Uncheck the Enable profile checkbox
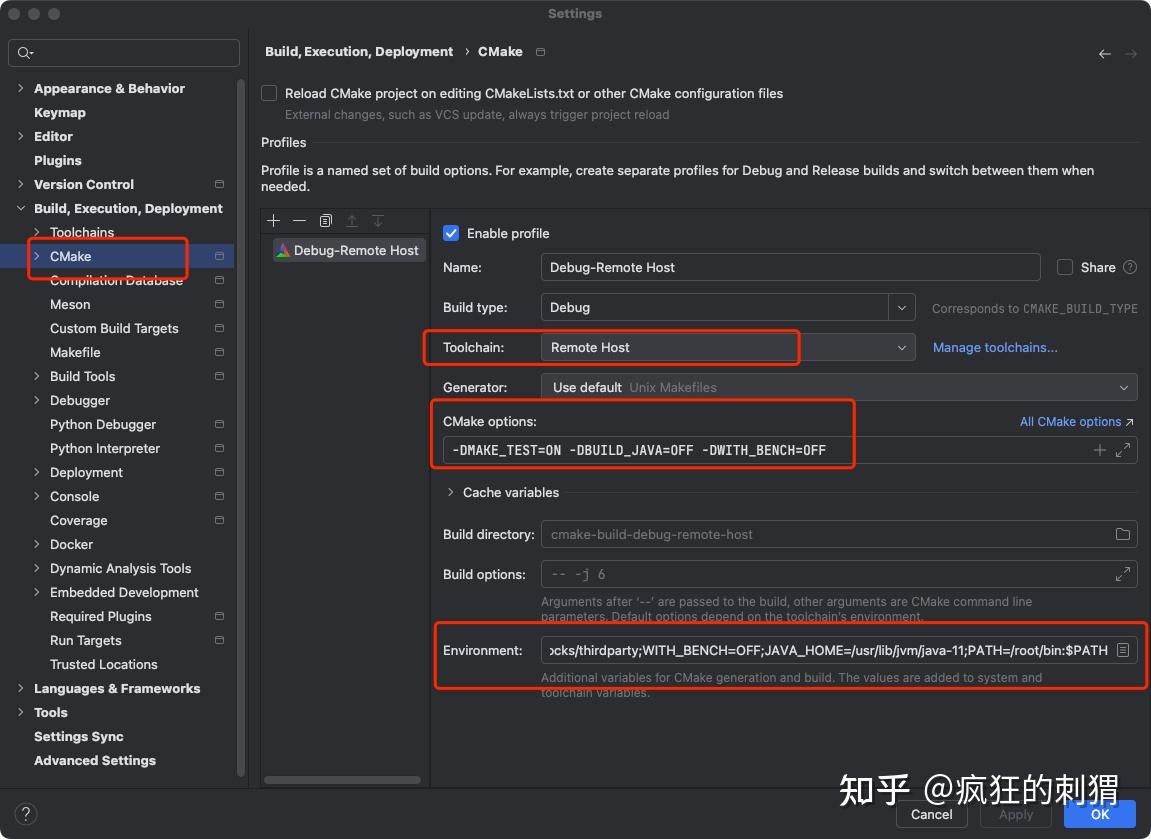The height and width of the screenshot is (839, 1151). tap(451, 233)
